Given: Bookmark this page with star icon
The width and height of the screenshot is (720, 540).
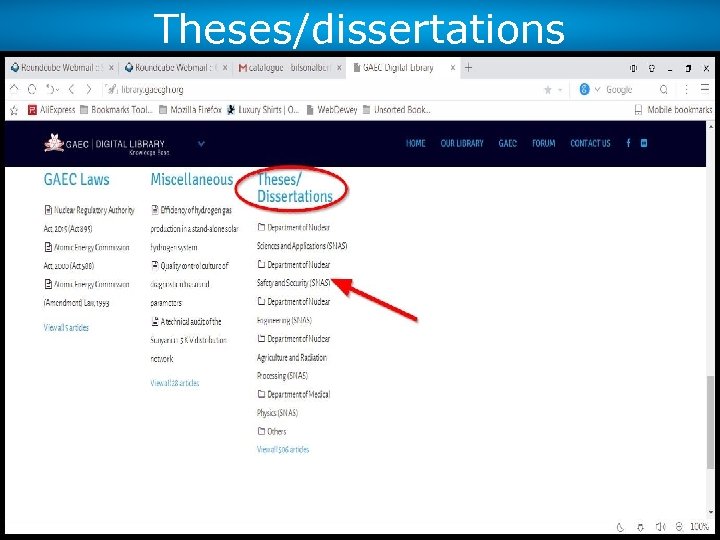Looking at the screenshot, I should 547,90.
